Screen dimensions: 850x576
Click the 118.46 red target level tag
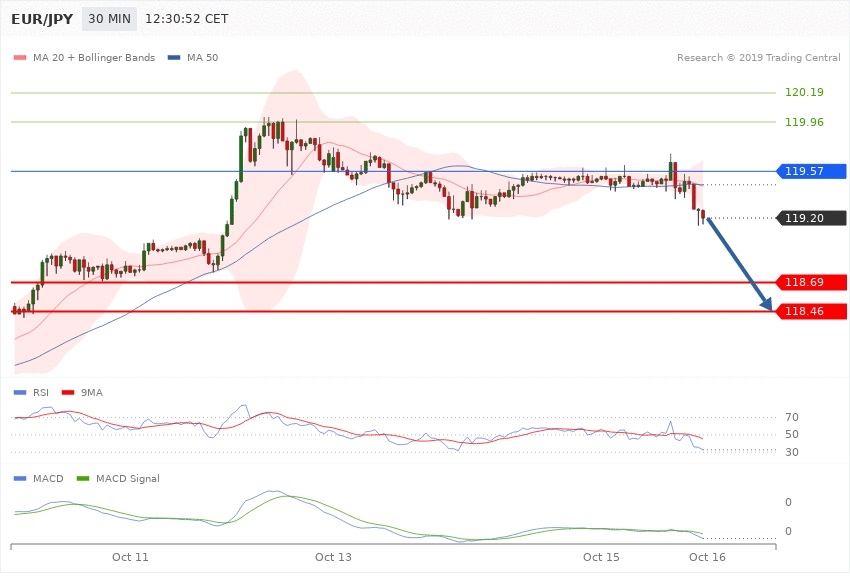[x=810, y=312]
